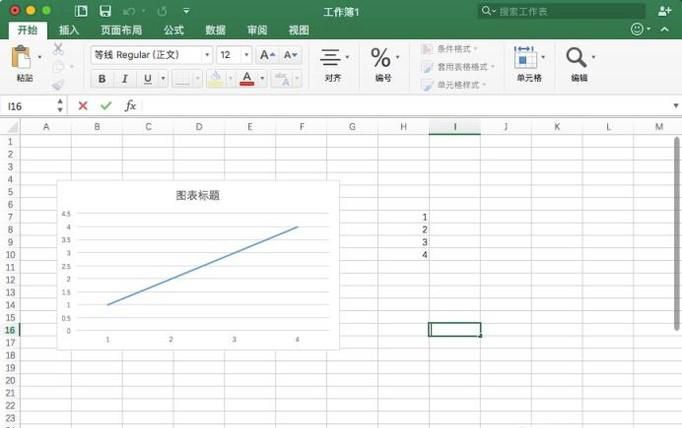The height and width of the screenshot is (428, 682).
Task: Click the Format Painter brush icon
Action: (58, 84)
